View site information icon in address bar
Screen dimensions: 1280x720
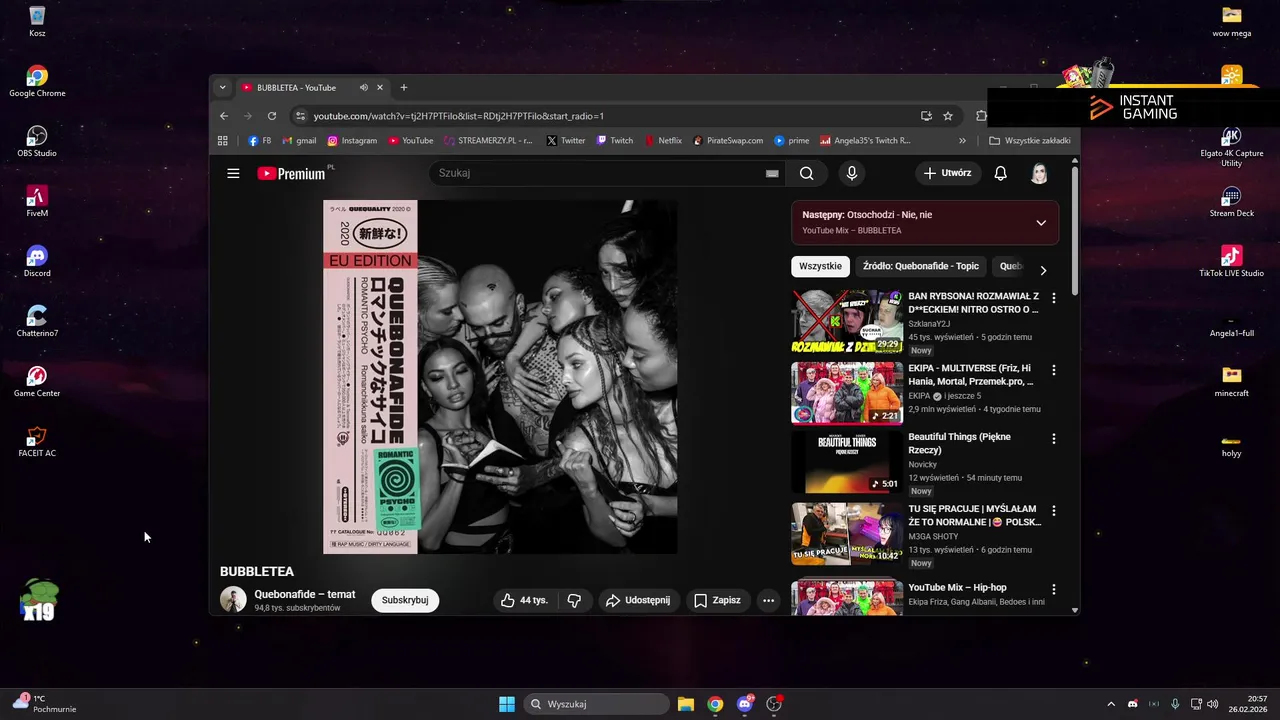(300, 116)
